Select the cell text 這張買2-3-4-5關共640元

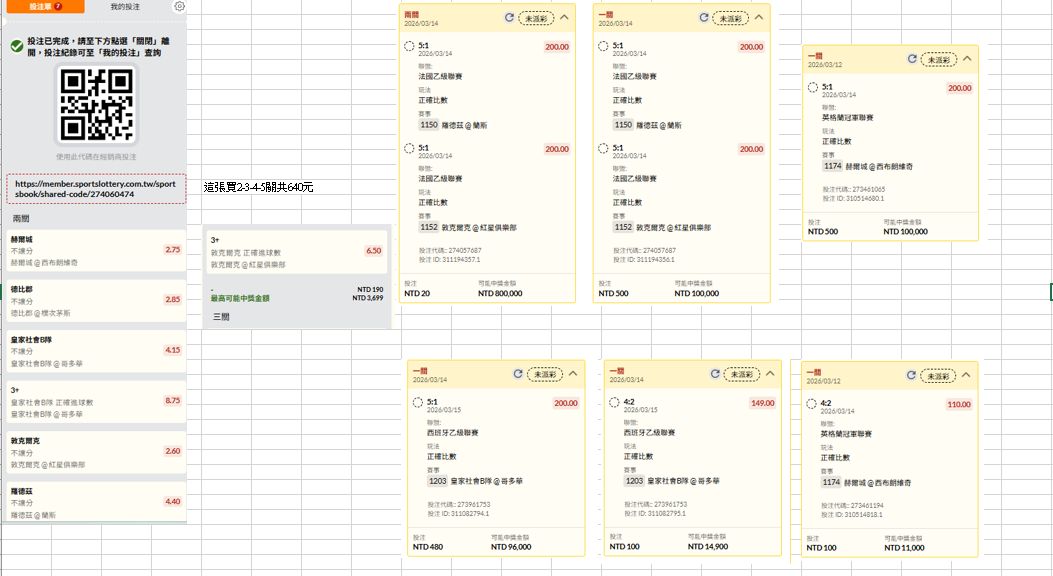click(x=259, y=187)
